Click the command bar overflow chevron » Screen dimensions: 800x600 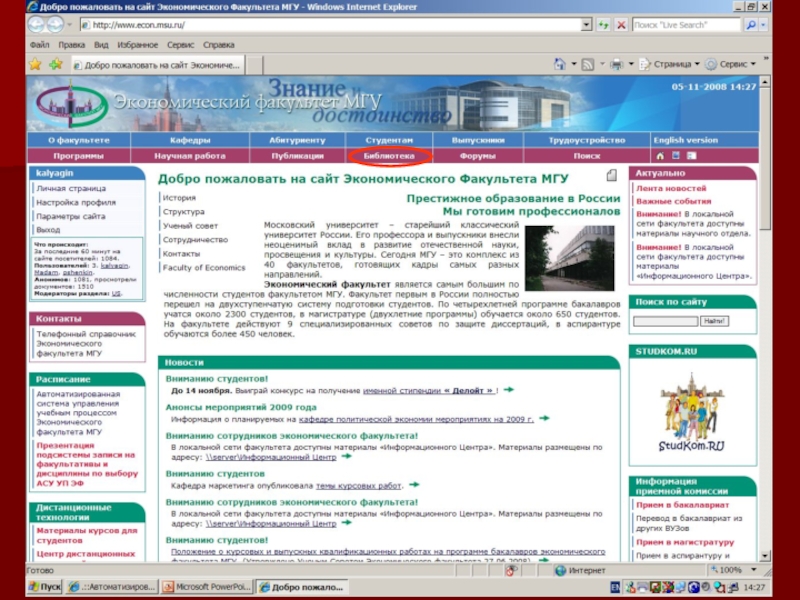[766, 59]
